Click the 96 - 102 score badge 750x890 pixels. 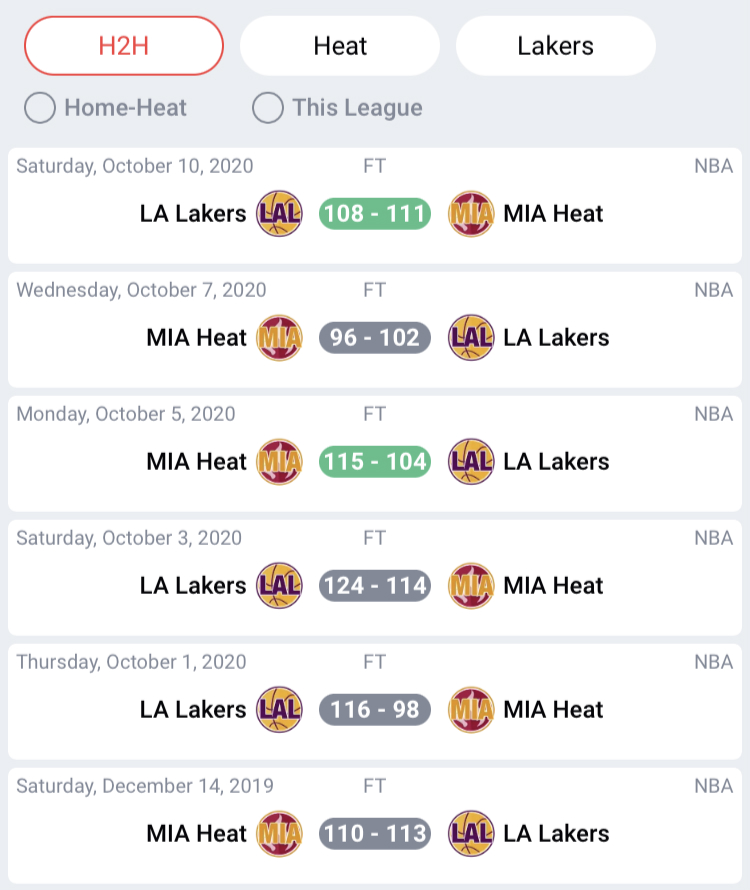pos(375,338)
